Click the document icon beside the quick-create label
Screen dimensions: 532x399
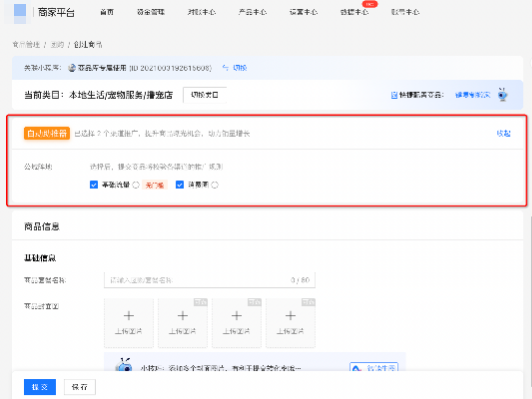[x=394, y=95]
